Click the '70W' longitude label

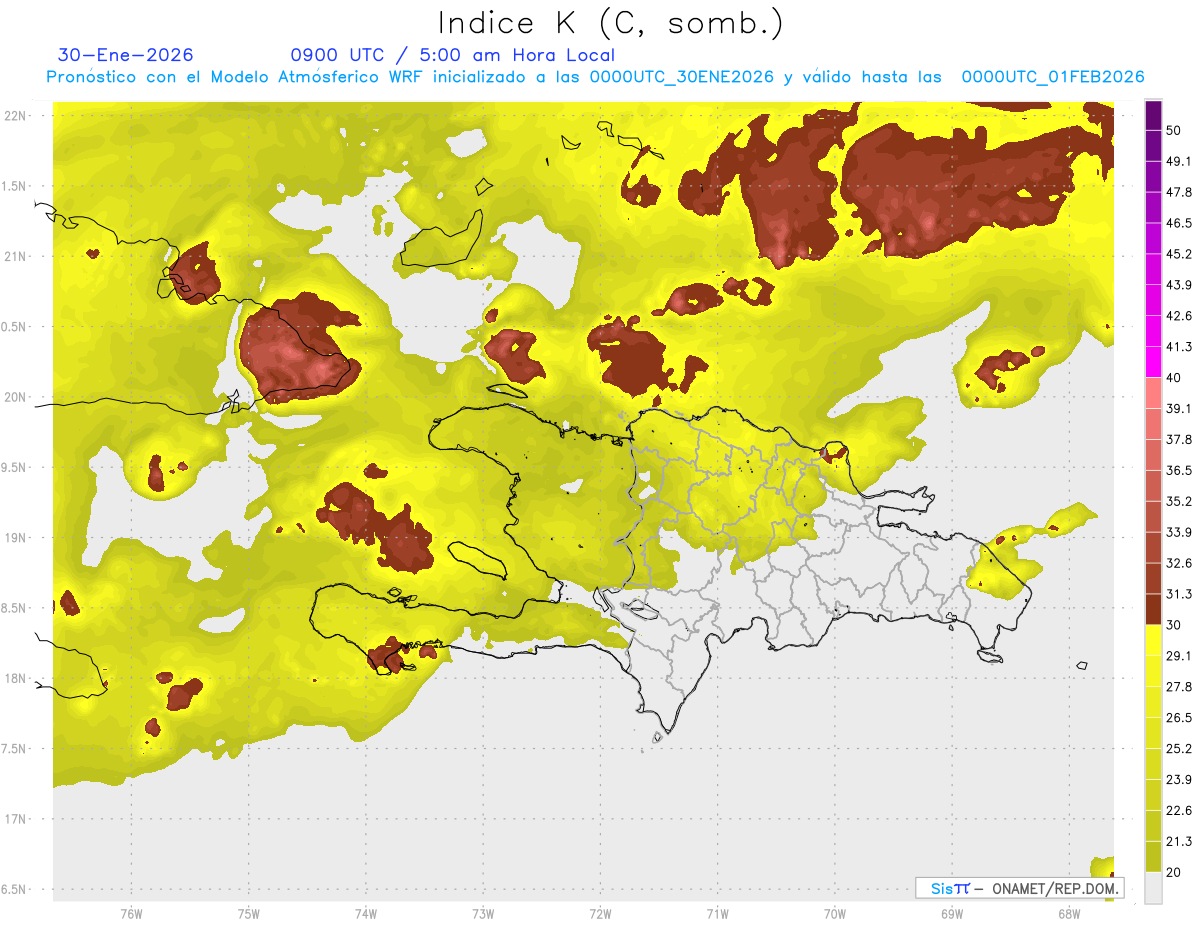click(834, 914)
